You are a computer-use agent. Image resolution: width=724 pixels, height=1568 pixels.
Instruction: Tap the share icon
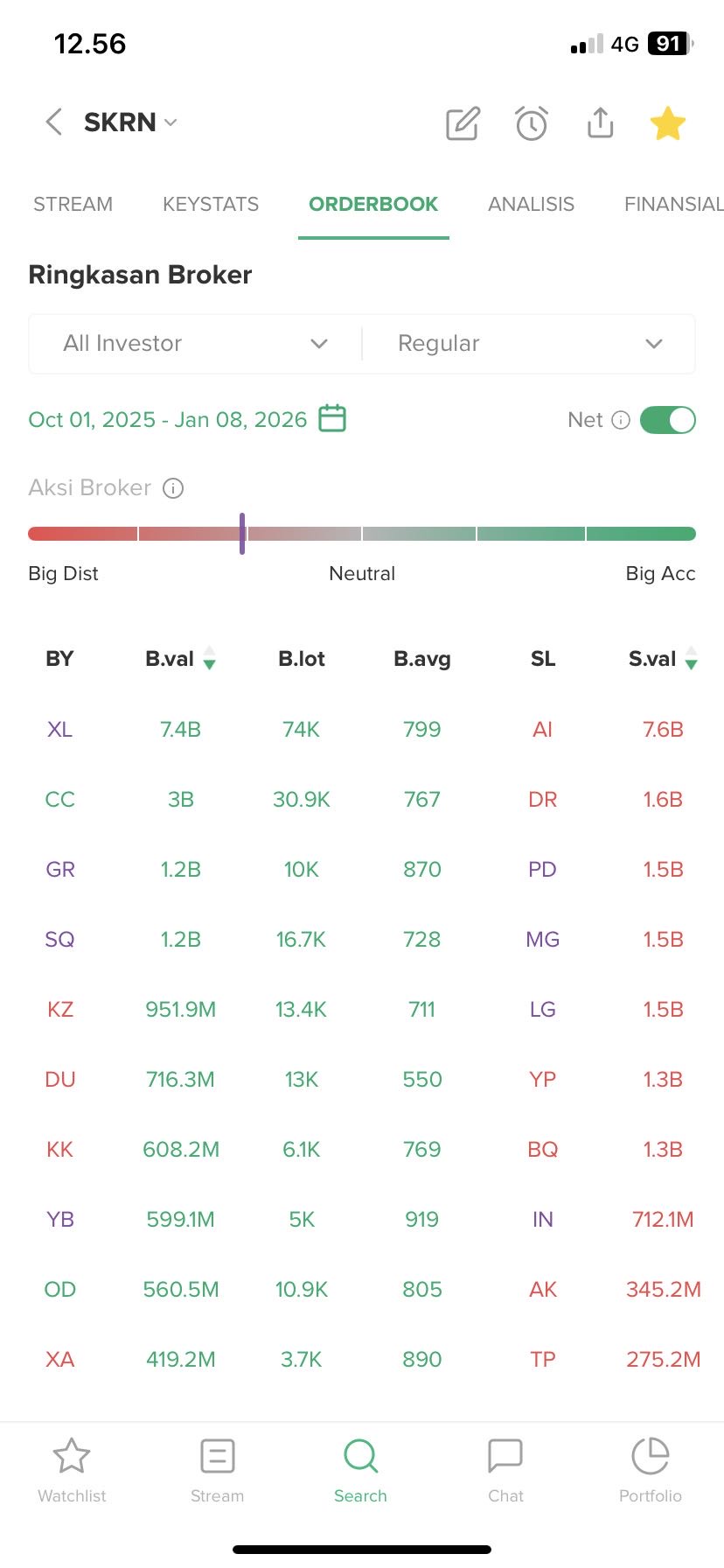(x=600, y=123)
